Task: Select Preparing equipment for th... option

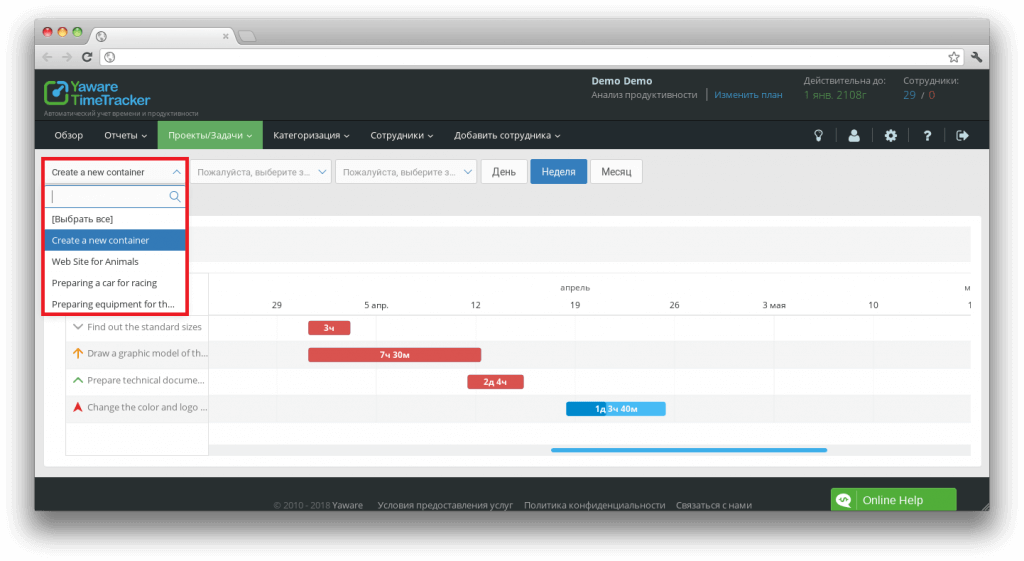Action: coord(115,304)
